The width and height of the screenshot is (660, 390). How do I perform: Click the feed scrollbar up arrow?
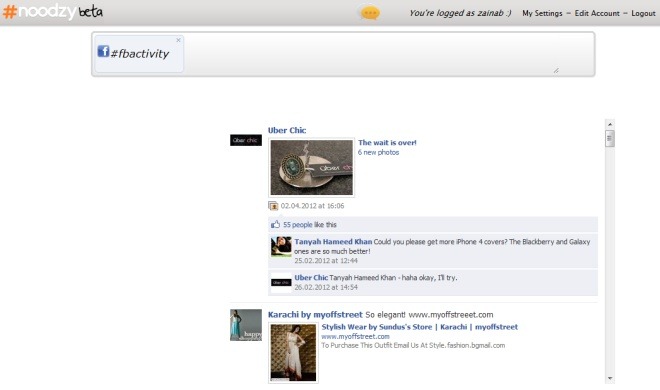click(x=610, y=125)
